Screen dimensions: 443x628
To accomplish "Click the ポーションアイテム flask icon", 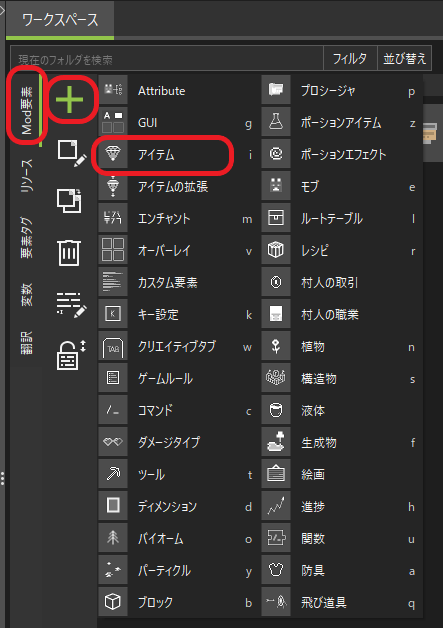I will (276, 122).
